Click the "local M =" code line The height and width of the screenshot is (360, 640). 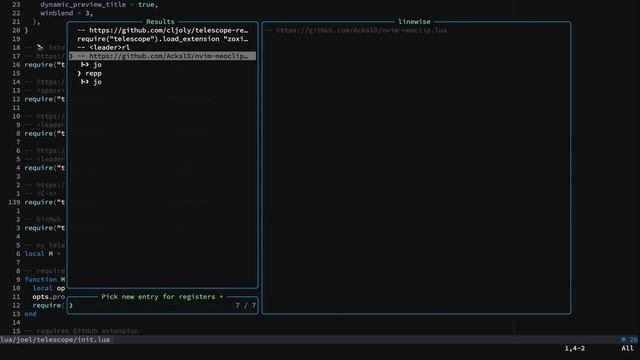tap(42, 253)
